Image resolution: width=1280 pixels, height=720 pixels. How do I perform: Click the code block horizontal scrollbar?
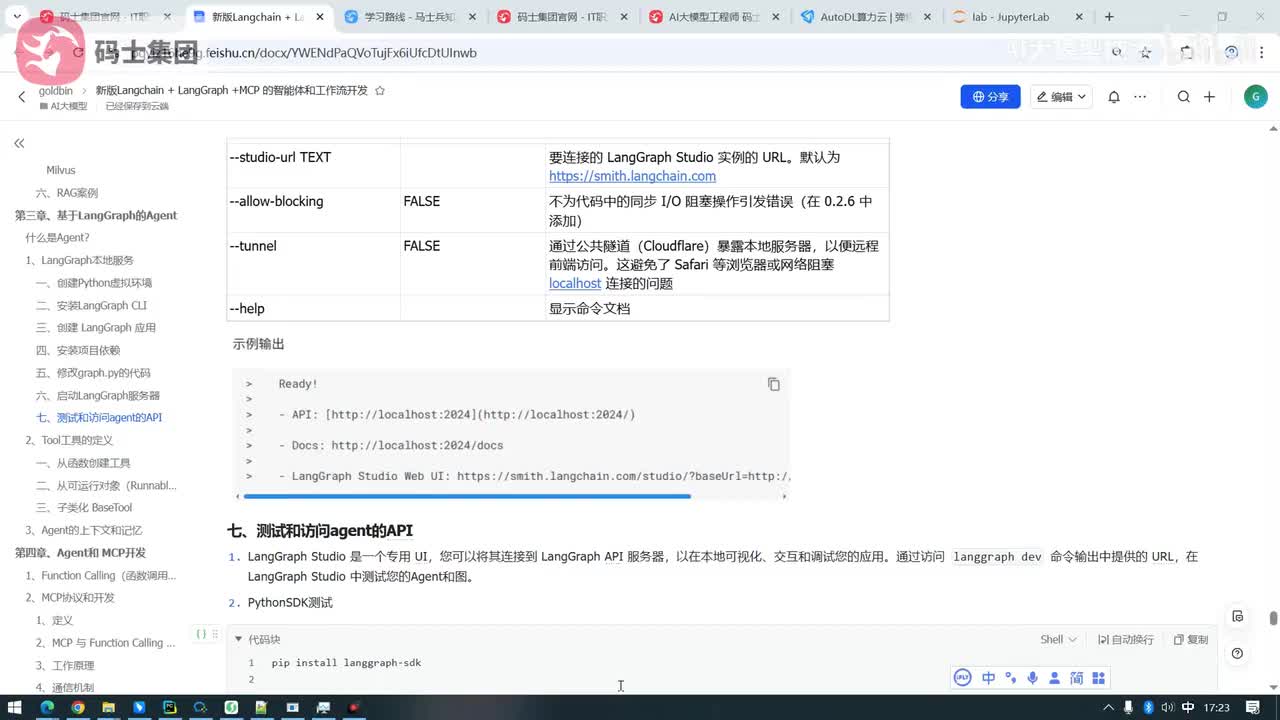(467, 496)
